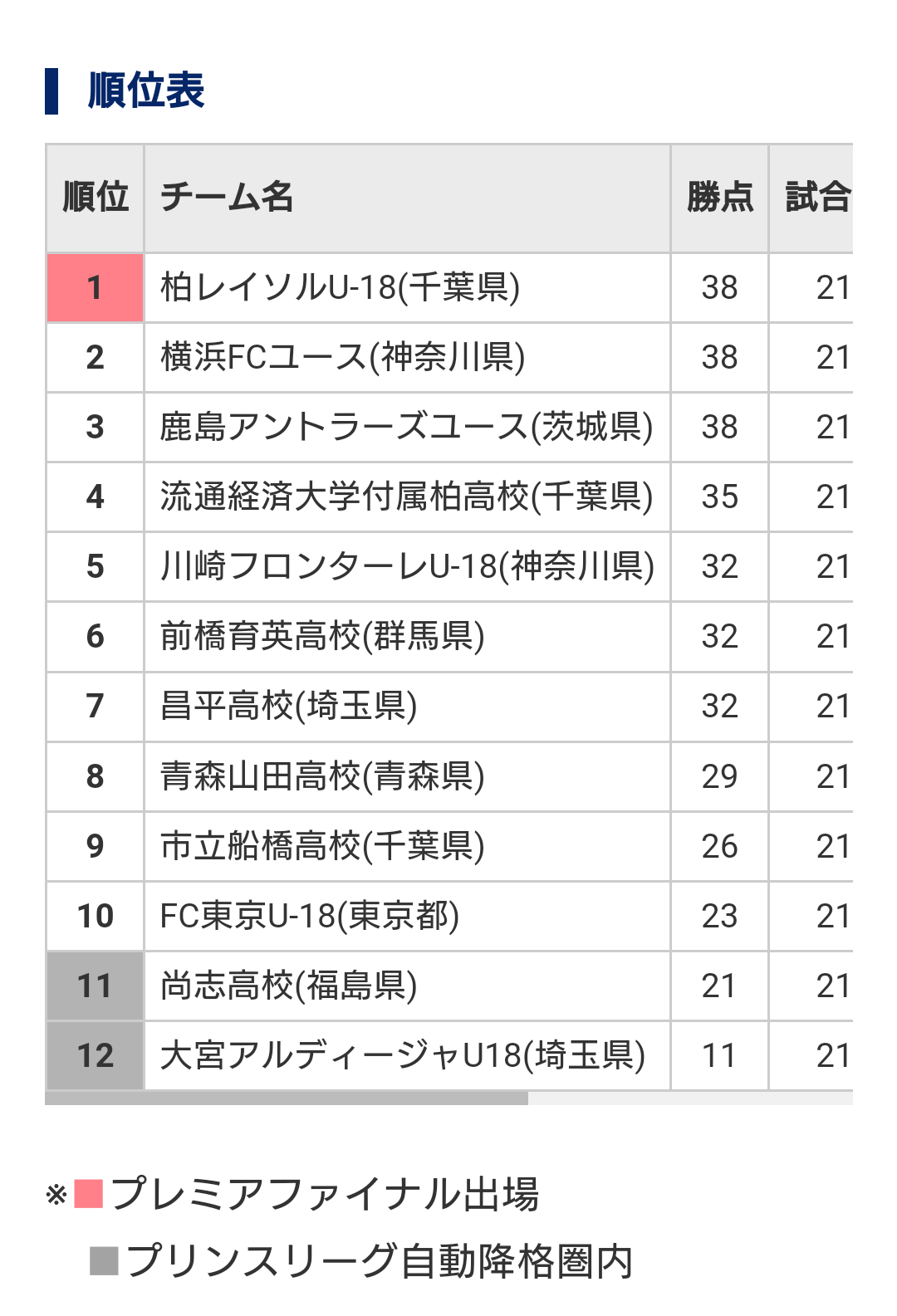Click team 流通経済大学付属柏高校(千葉県)
Image resolution: width=897 pixels, height=1316 pixels.
(407, 497)
